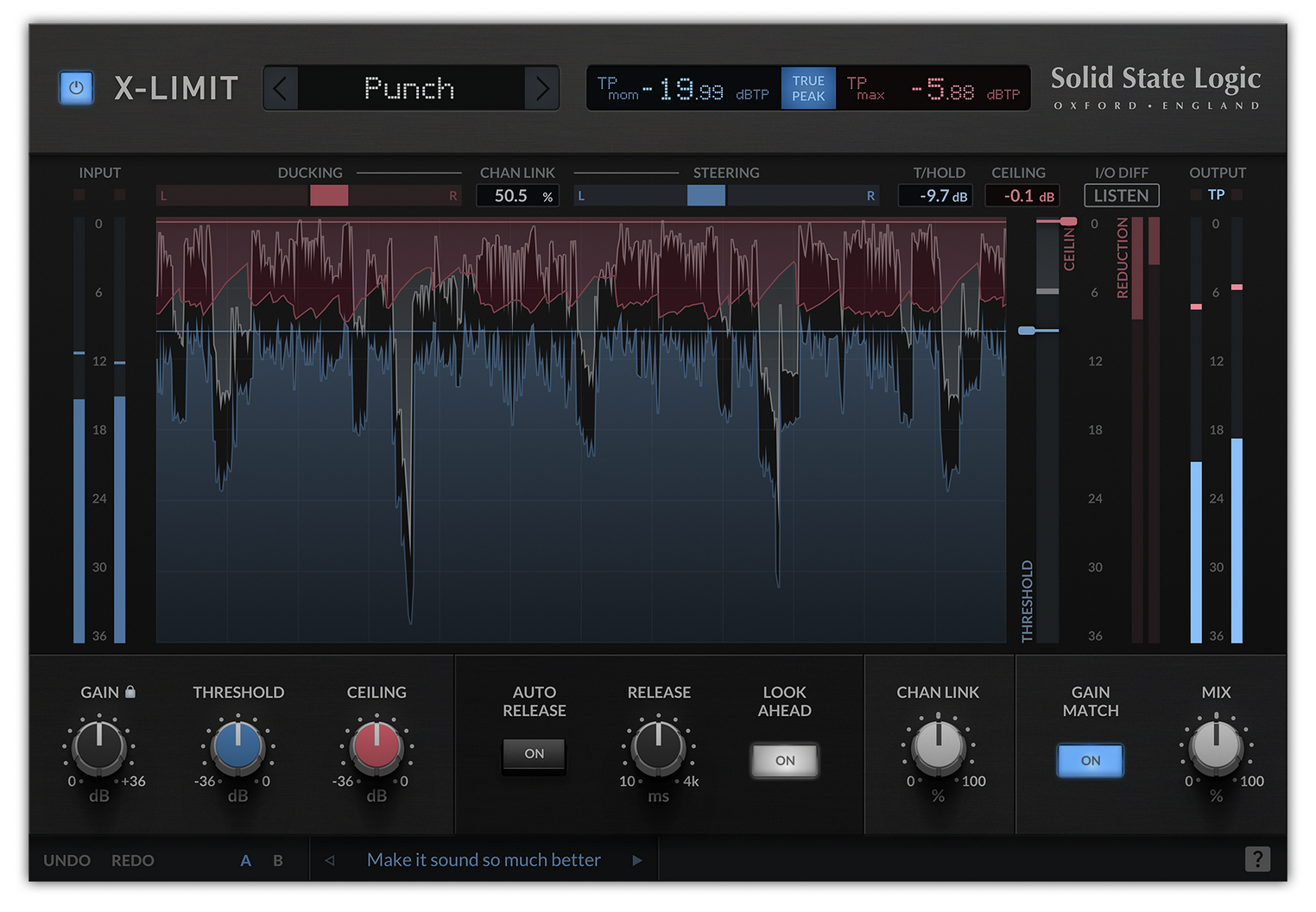Image resolution: width=1316 pixels, height=912 pixels.
Task: Click the blue Threshold knob
Action: tap(237, 746)
